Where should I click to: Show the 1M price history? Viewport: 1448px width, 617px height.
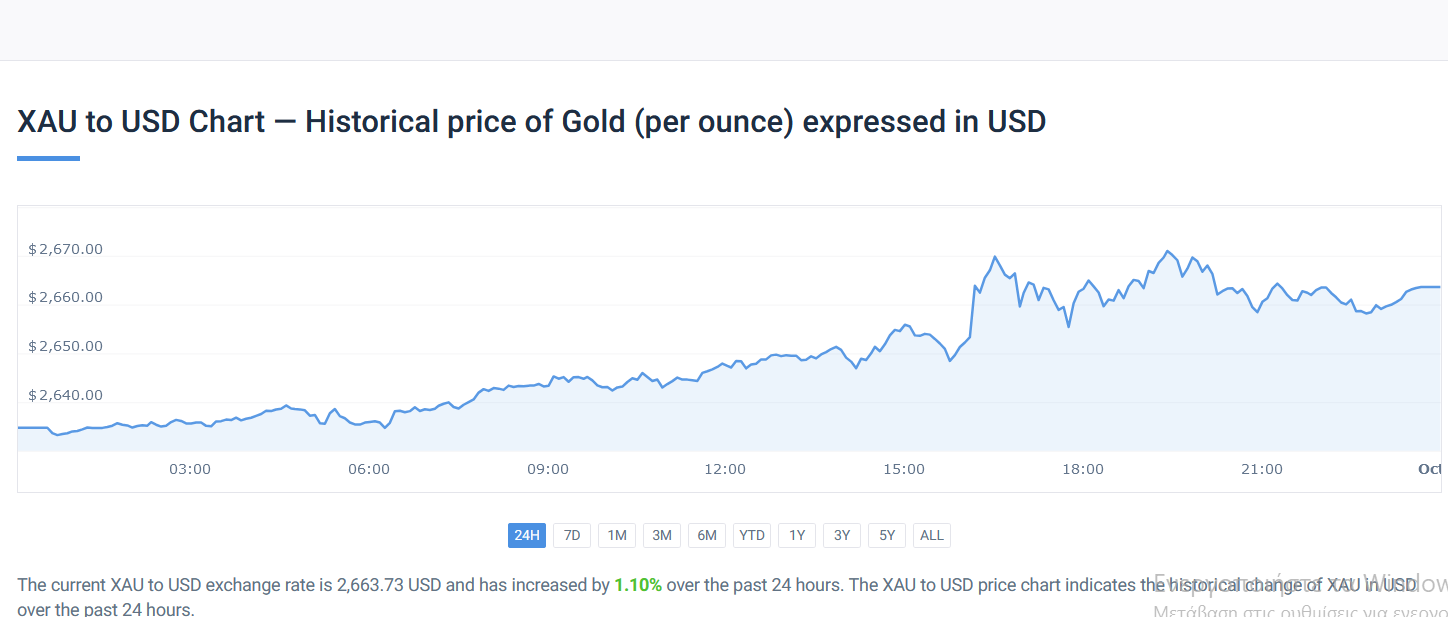617,535
